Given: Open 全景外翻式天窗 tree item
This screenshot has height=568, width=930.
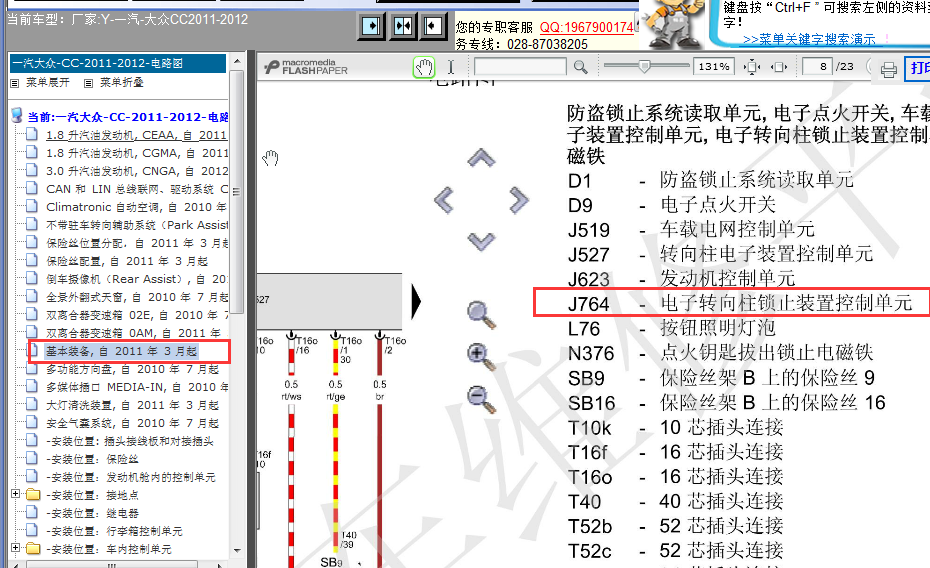Looking at the screenshot, I should (137, 297).
